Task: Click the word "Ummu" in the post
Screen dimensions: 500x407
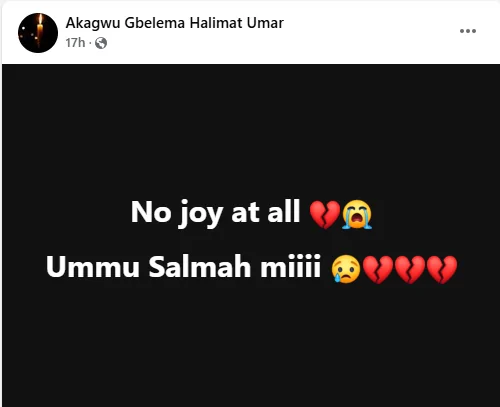Action: click(x=93, y=266)
